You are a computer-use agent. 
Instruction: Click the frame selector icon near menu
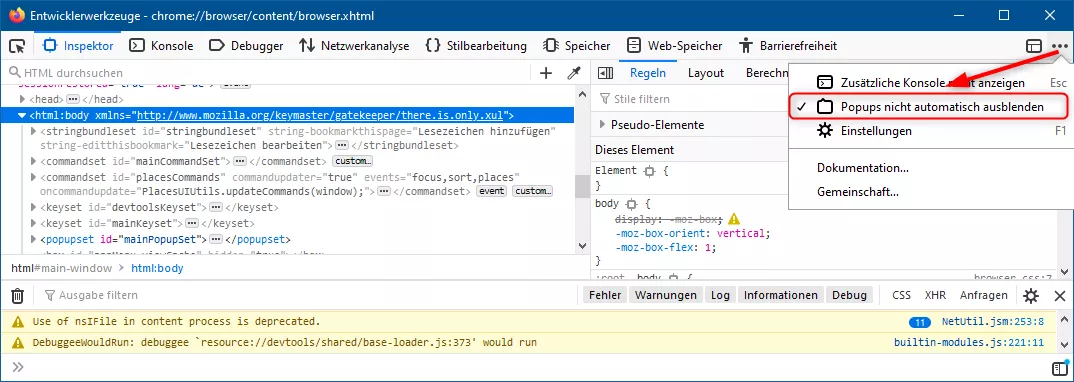(1034, 46)
